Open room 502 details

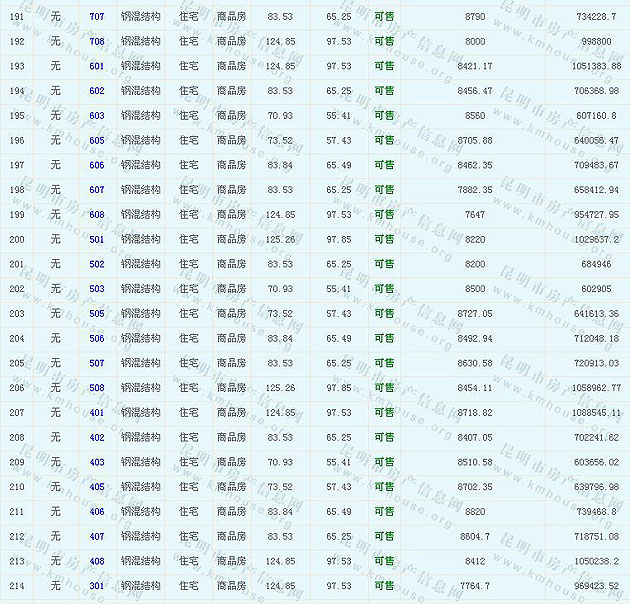click(x=96, y=264)
